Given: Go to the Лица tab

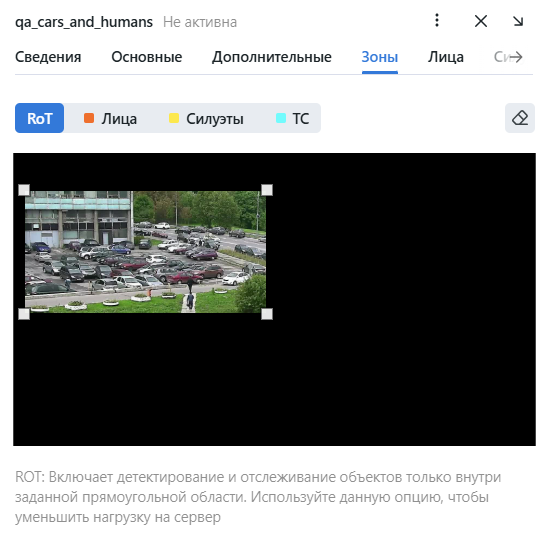Looking at the screenshot, I should click(x=445, y=57).
